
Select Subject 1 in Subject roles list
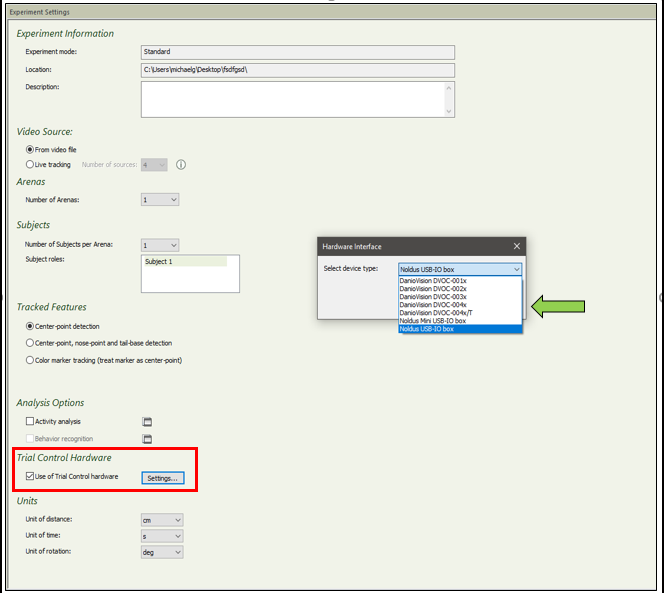[x=185, y=261]
